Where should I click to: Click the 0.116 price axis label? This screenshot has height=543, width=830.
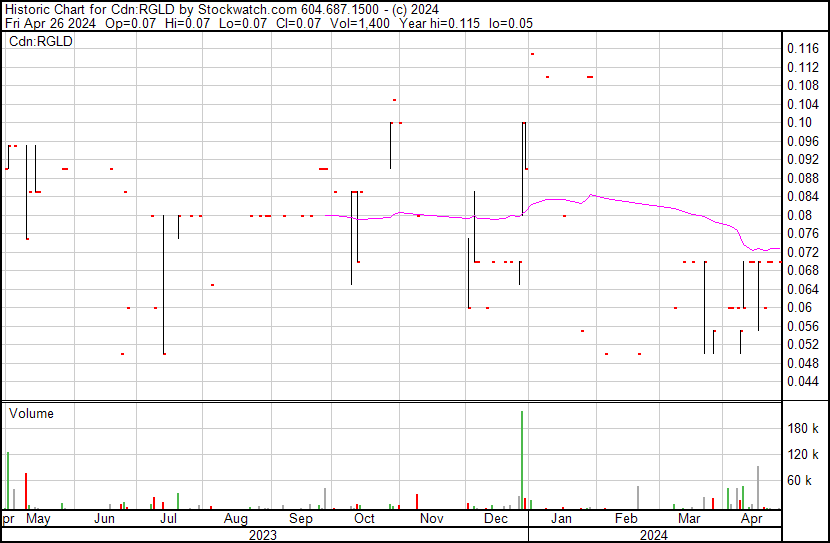tap(803, 49)
